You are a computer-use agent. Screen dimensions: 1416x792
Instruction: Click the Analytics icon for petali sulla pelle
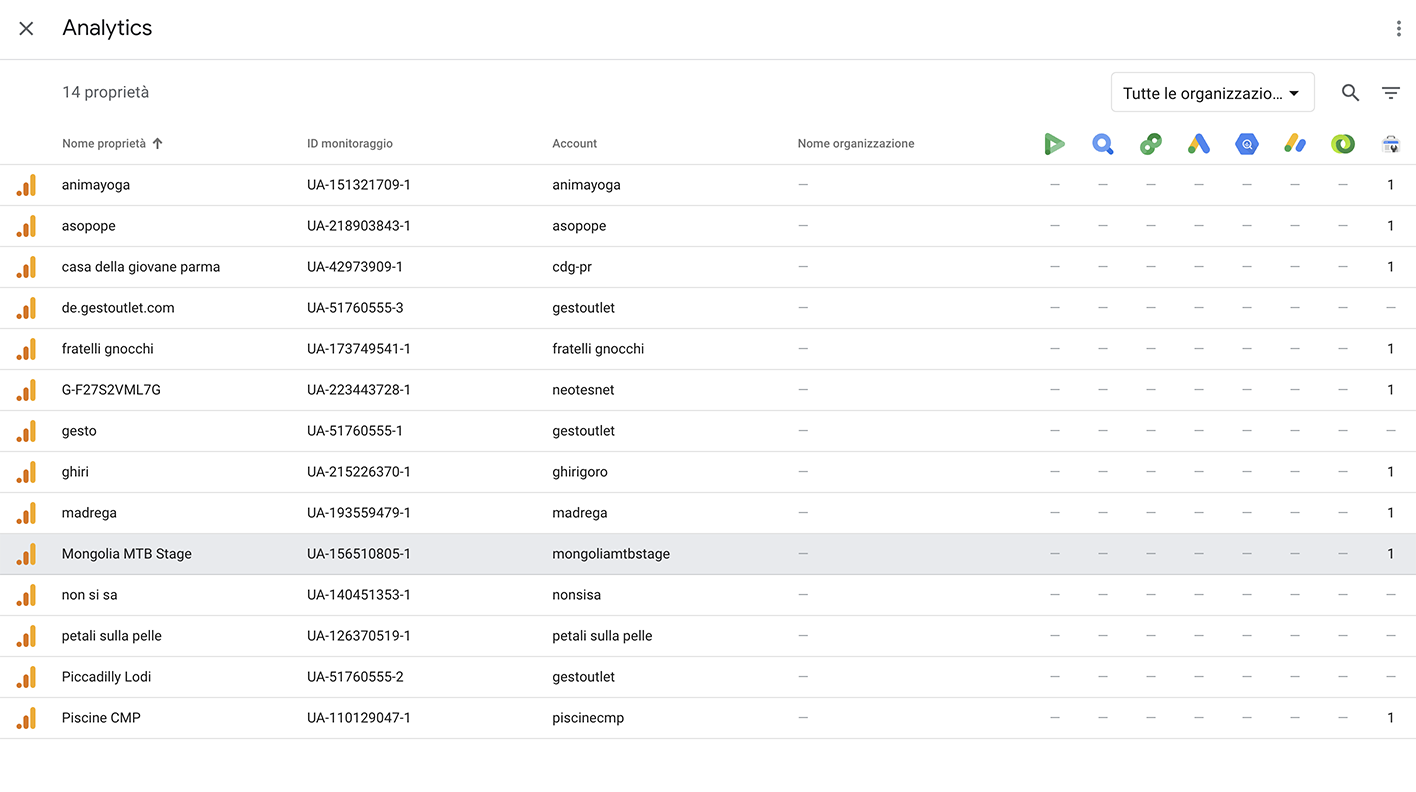[26, 636]
